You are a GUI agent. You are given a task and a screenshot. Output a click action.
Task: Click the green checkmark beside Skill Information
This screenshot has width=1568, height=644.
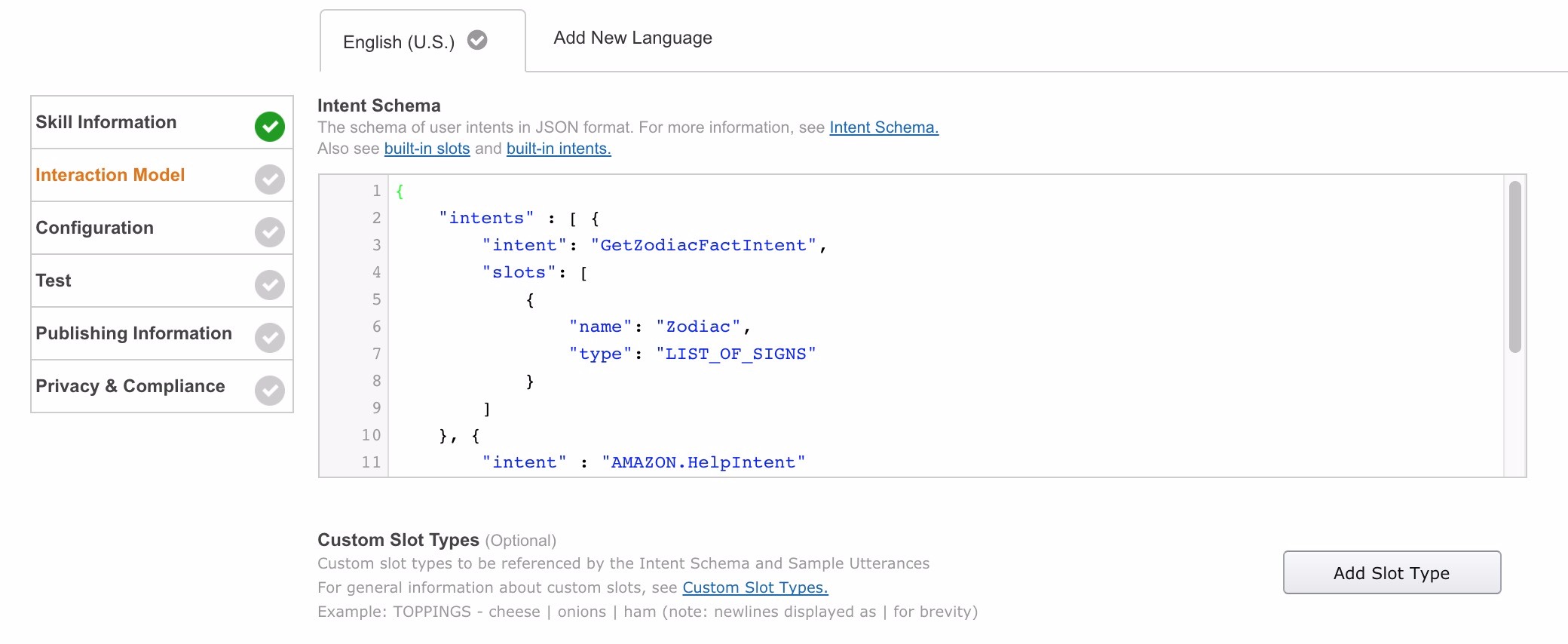click(270, 126)
